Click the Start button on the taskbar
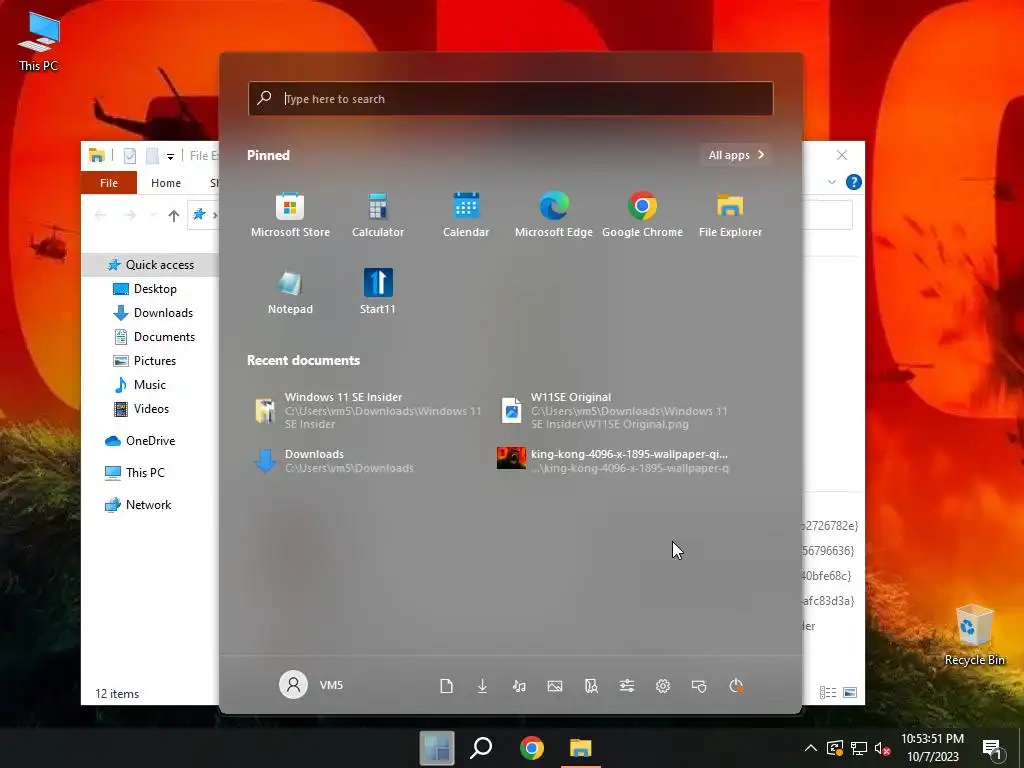 pyautogui.click(x=437, y=748)
